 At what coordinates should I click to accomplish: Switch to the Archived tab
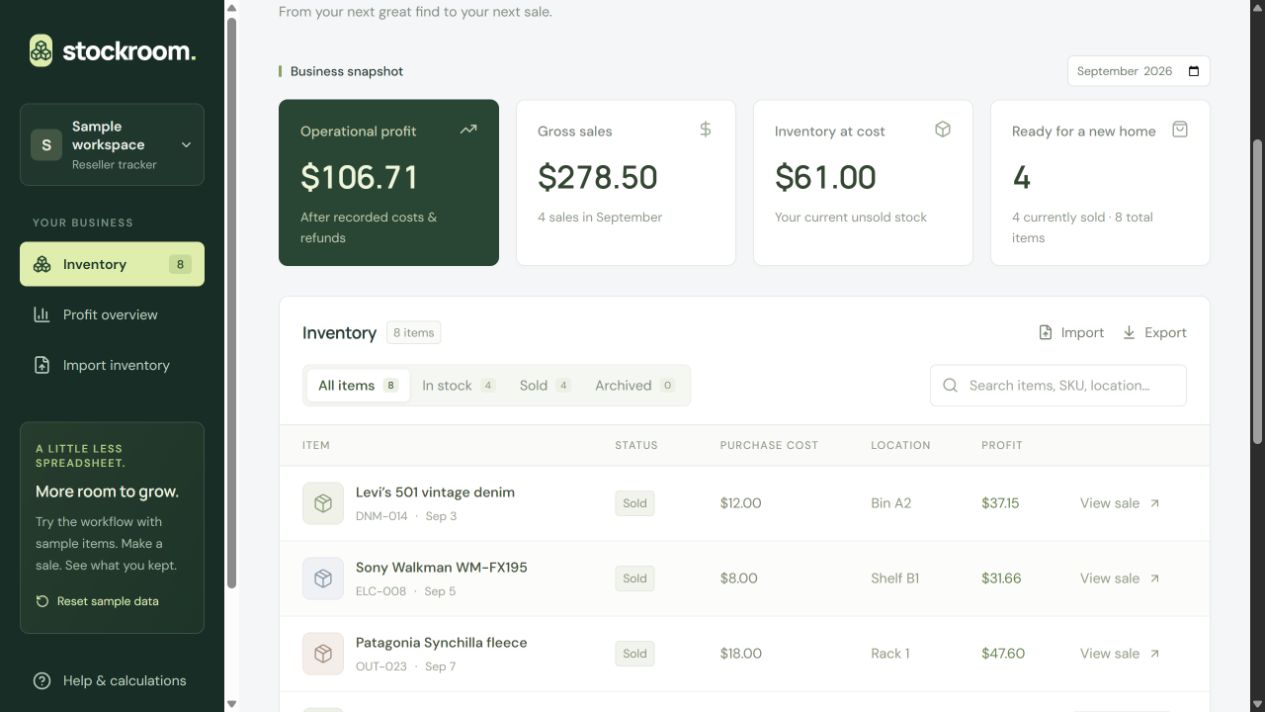635,385
